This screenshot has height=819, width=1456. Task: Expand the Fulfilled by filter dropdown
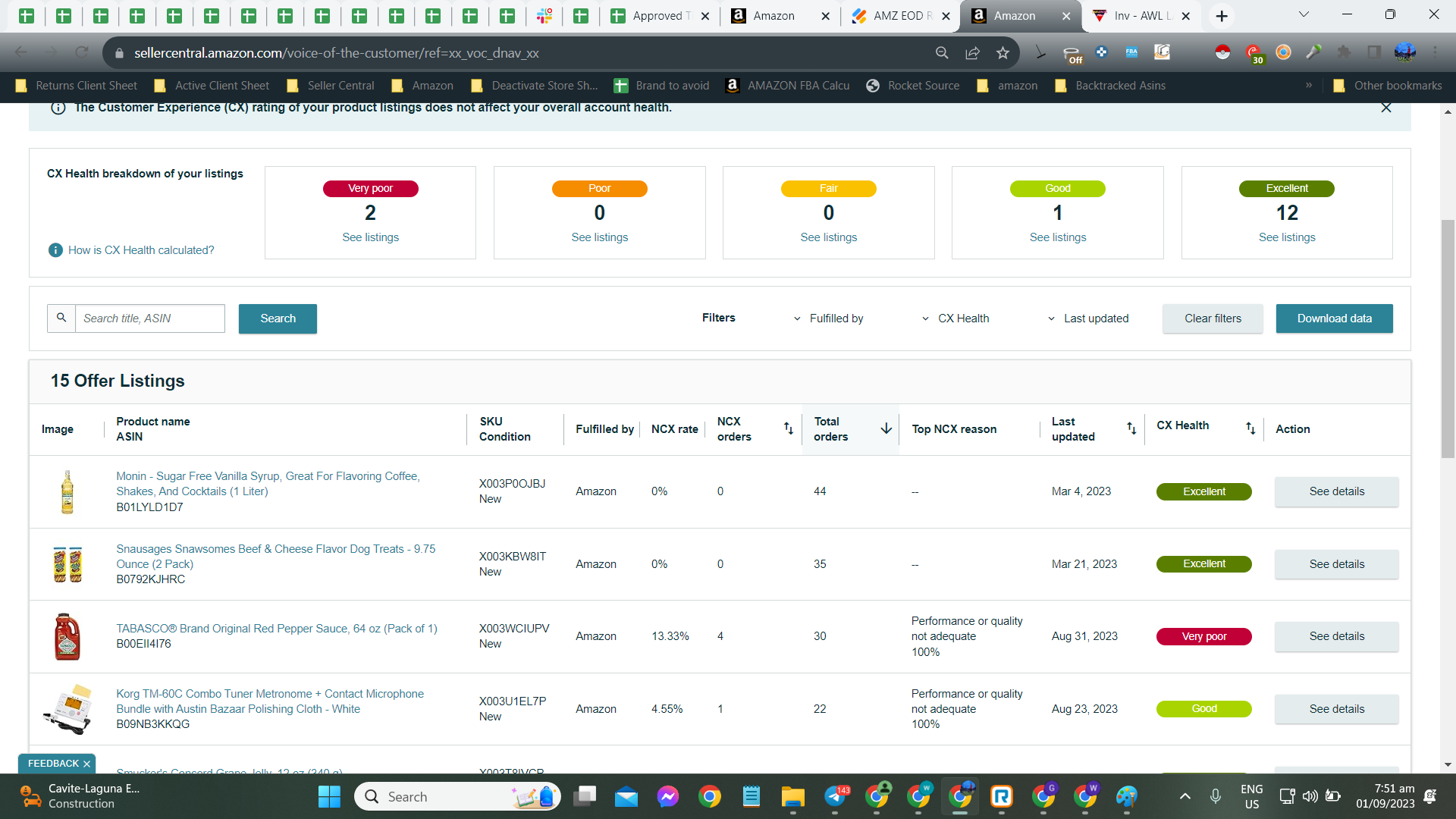[829, 318]
